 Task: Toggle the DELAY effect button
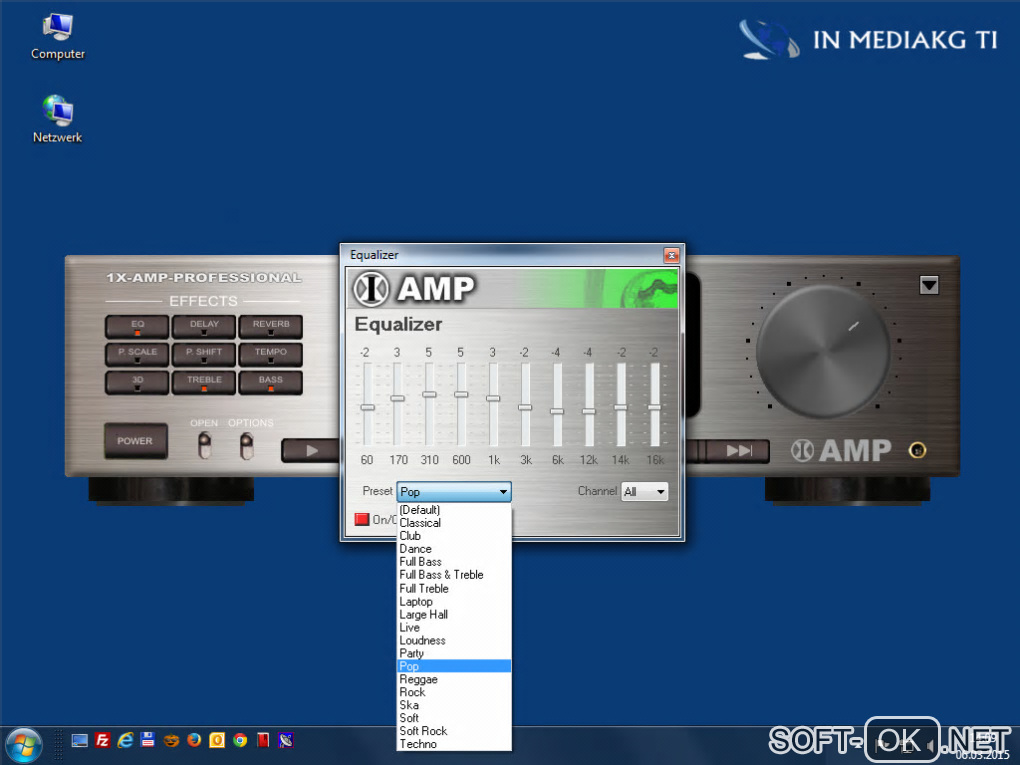pyautogui.click(x=204, y=327)
